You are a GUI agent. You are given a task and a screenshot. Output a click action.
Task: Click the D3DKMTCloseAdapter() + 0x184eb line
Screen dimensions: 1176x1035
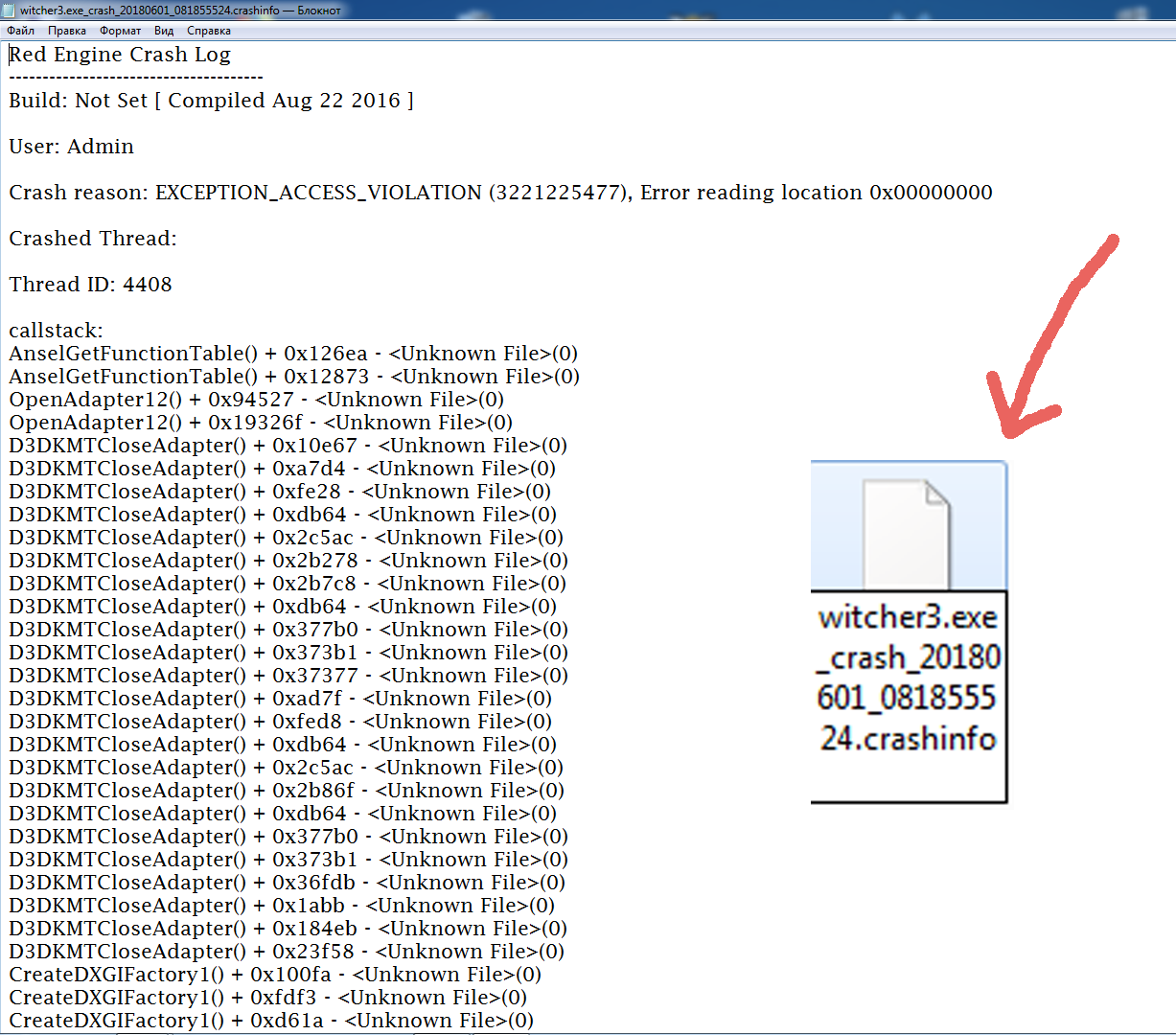pyautogui.click(x=288, y=929)
